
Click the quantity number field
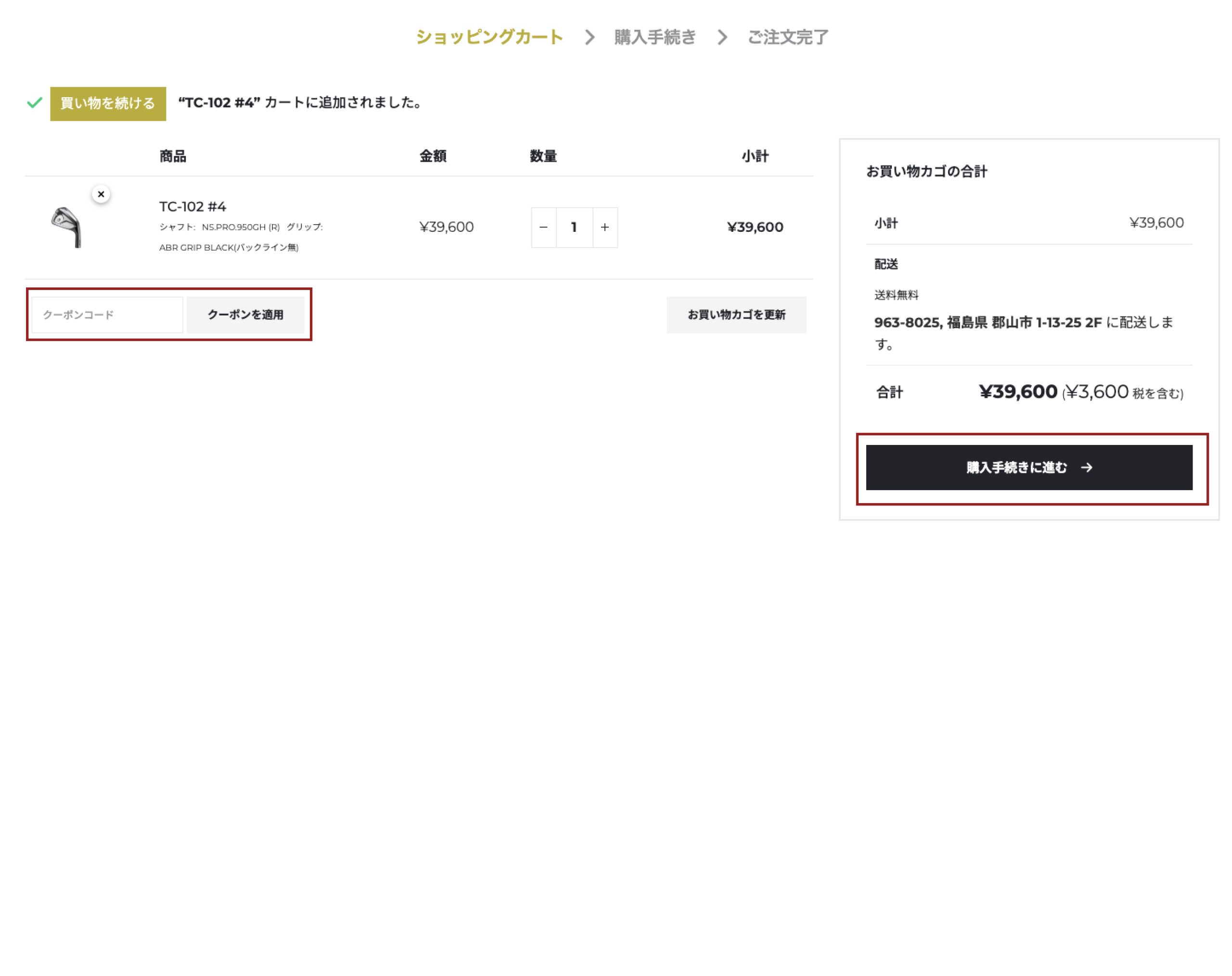tap(574, 228)
